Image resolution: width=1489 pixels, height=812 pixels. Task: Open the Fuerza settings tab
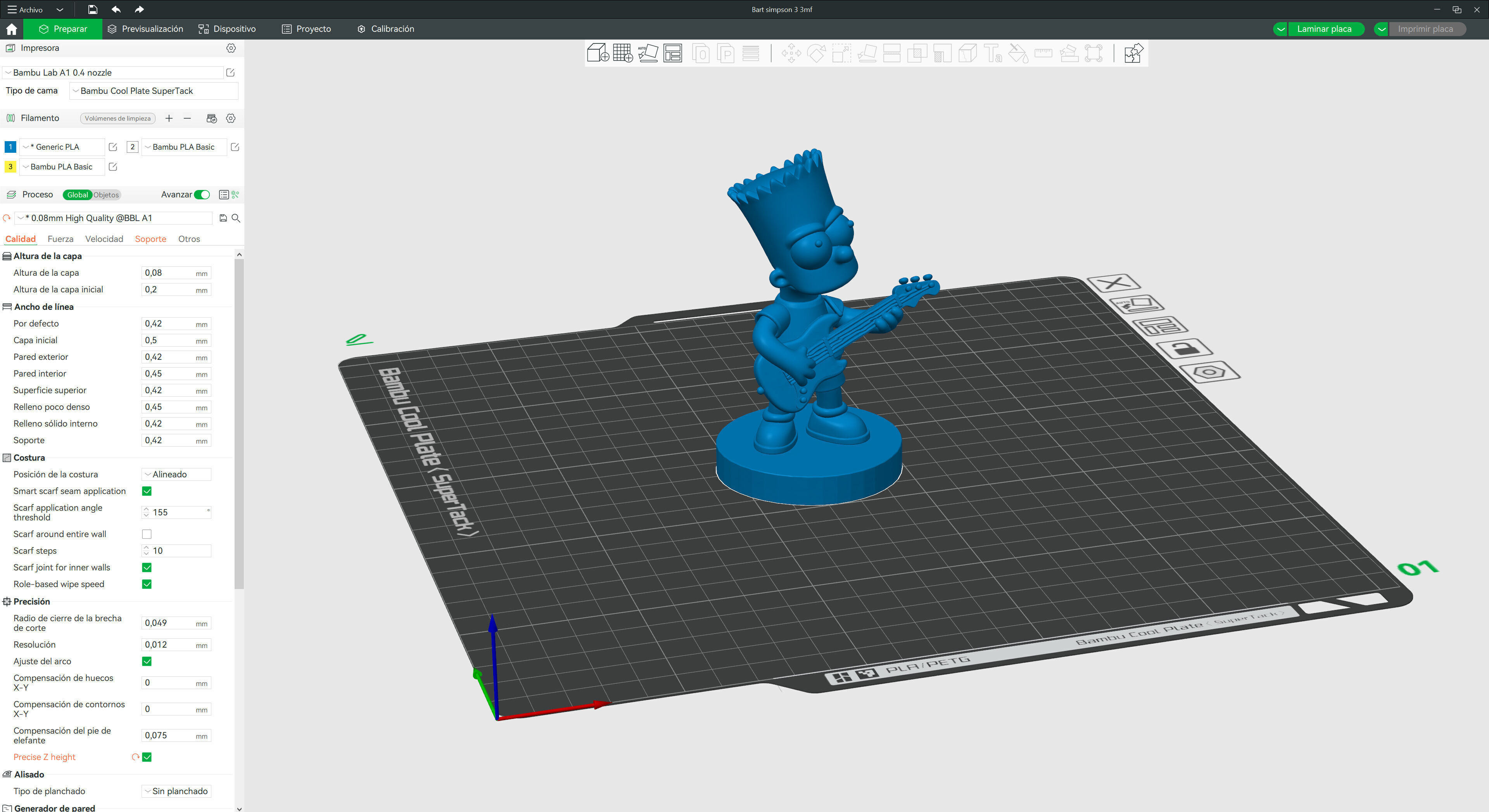[x=60, y=239]
